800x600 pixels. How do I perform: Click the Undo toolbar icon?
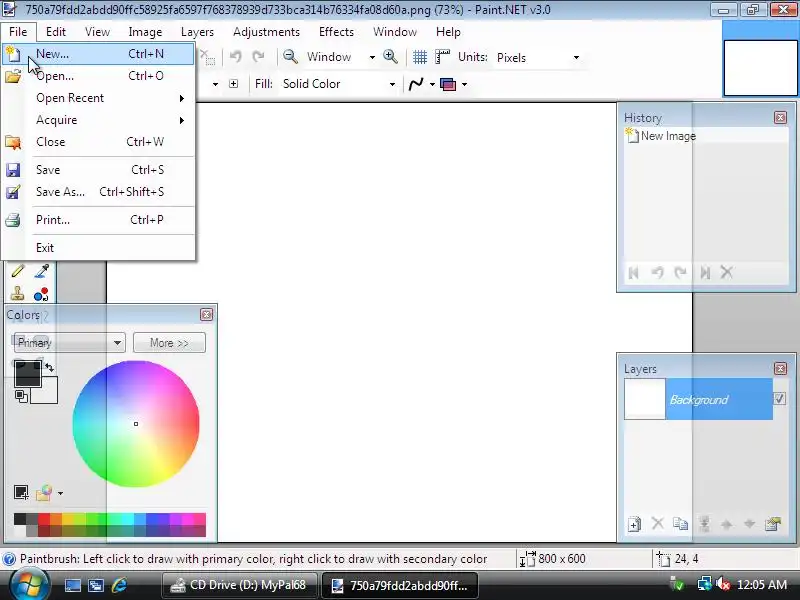236,57
